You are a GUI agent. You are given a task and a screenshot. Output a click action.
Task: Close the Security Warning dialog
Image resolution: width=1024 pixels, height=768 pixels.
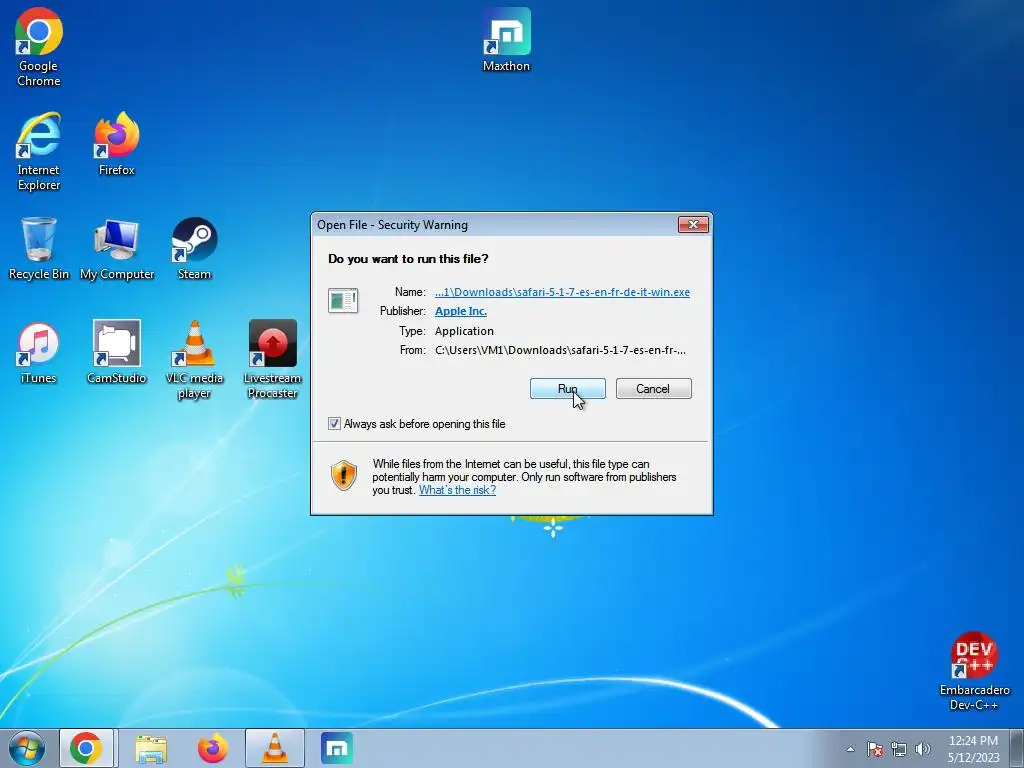693,225
